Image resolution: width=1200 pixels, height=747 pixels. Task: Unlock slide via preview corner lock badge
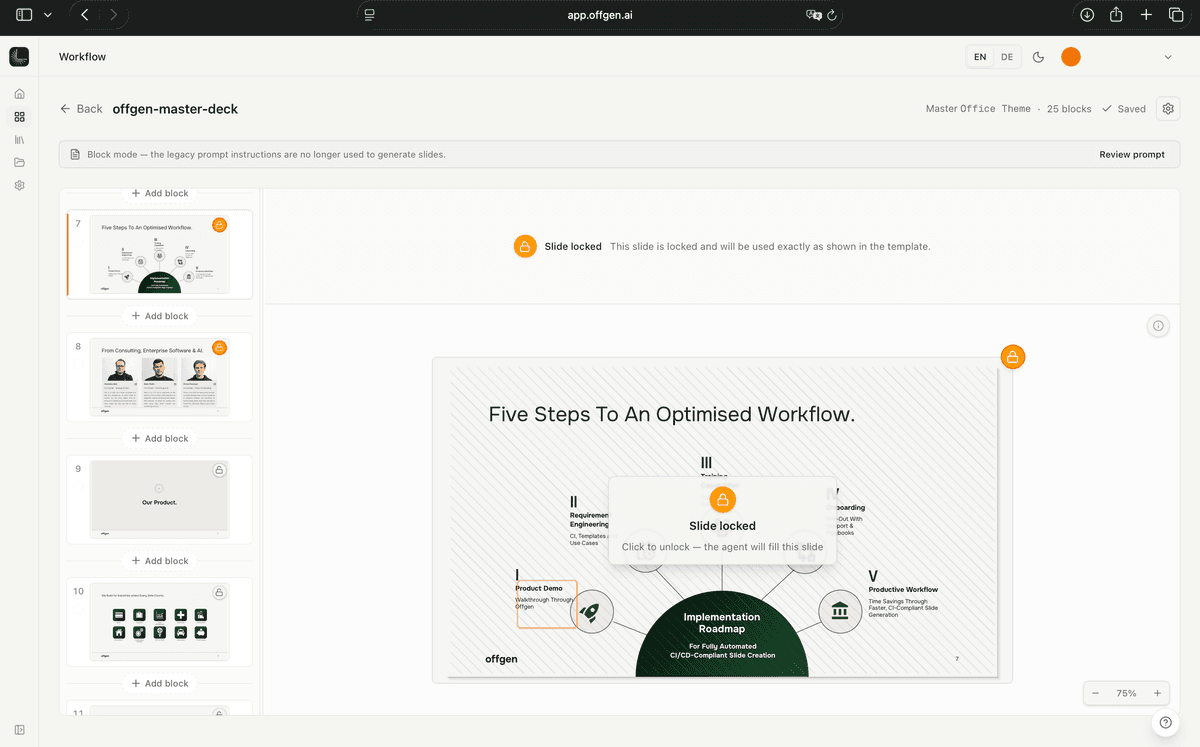pos(1013,357)
